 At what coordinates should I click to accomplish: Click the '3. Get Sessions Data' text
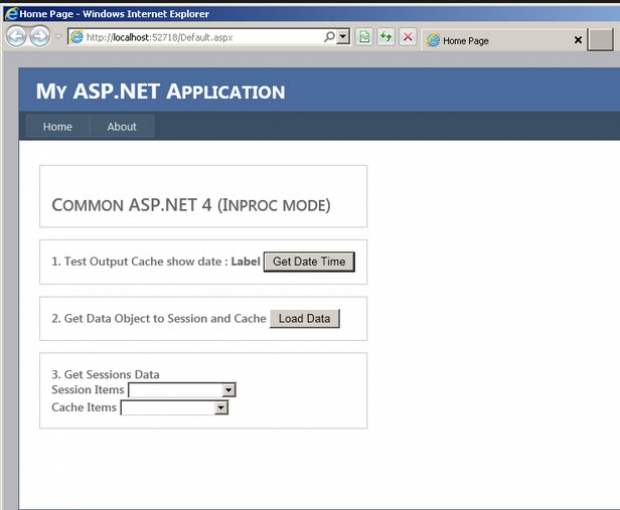(106, 374)
